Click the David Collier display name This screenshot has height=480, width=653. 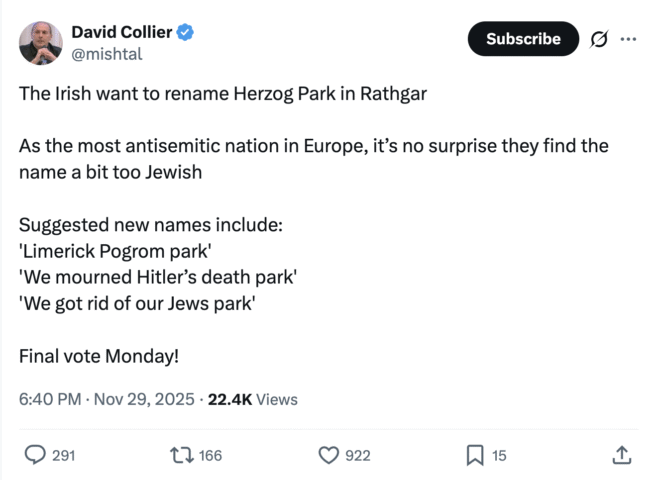click(121, 32)
